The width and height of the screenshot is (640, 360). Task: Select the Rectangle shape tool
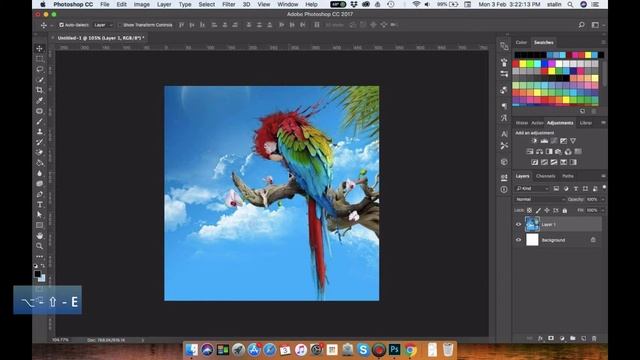pyautogui.click(x=40, y=225)
